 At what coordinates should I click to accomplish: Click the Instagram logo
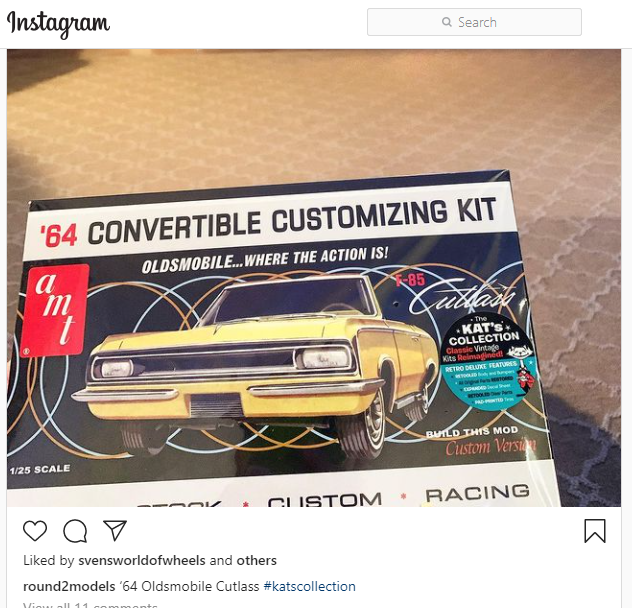(x=58, y=24)
